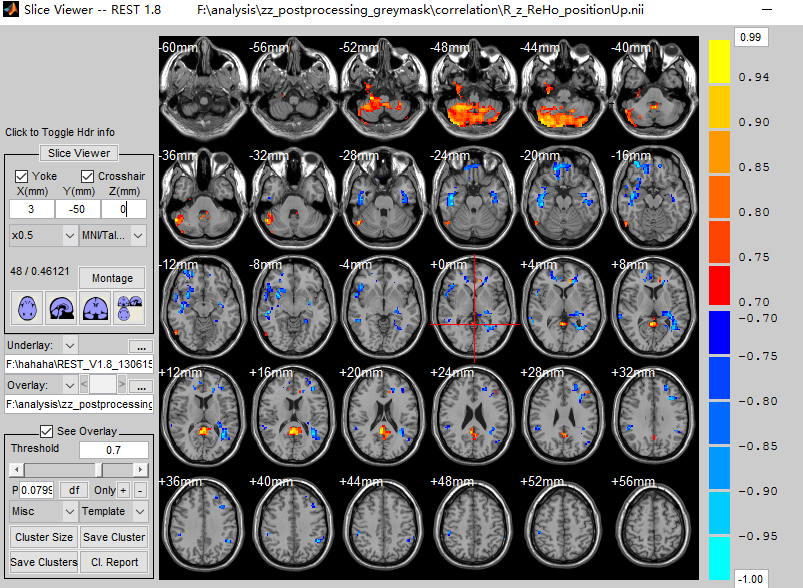Select the -60mm brain slice
This screenshot has height=588, width=803.
point(203,91)
